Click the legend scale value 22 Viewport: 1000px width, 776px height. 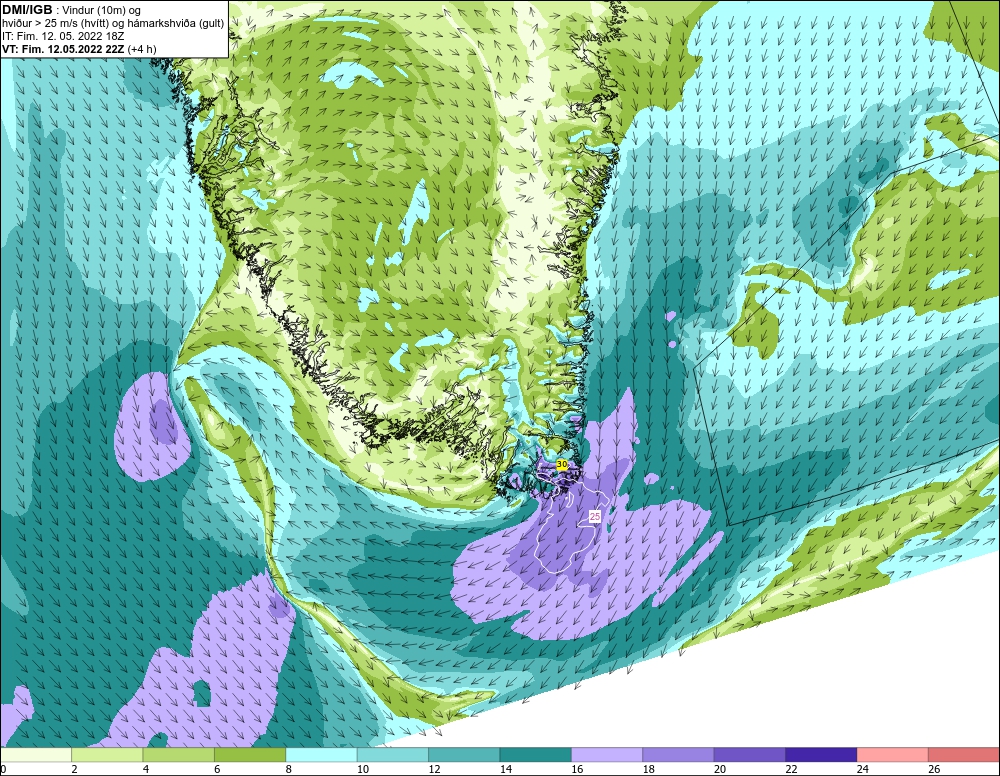coord(791,769)
